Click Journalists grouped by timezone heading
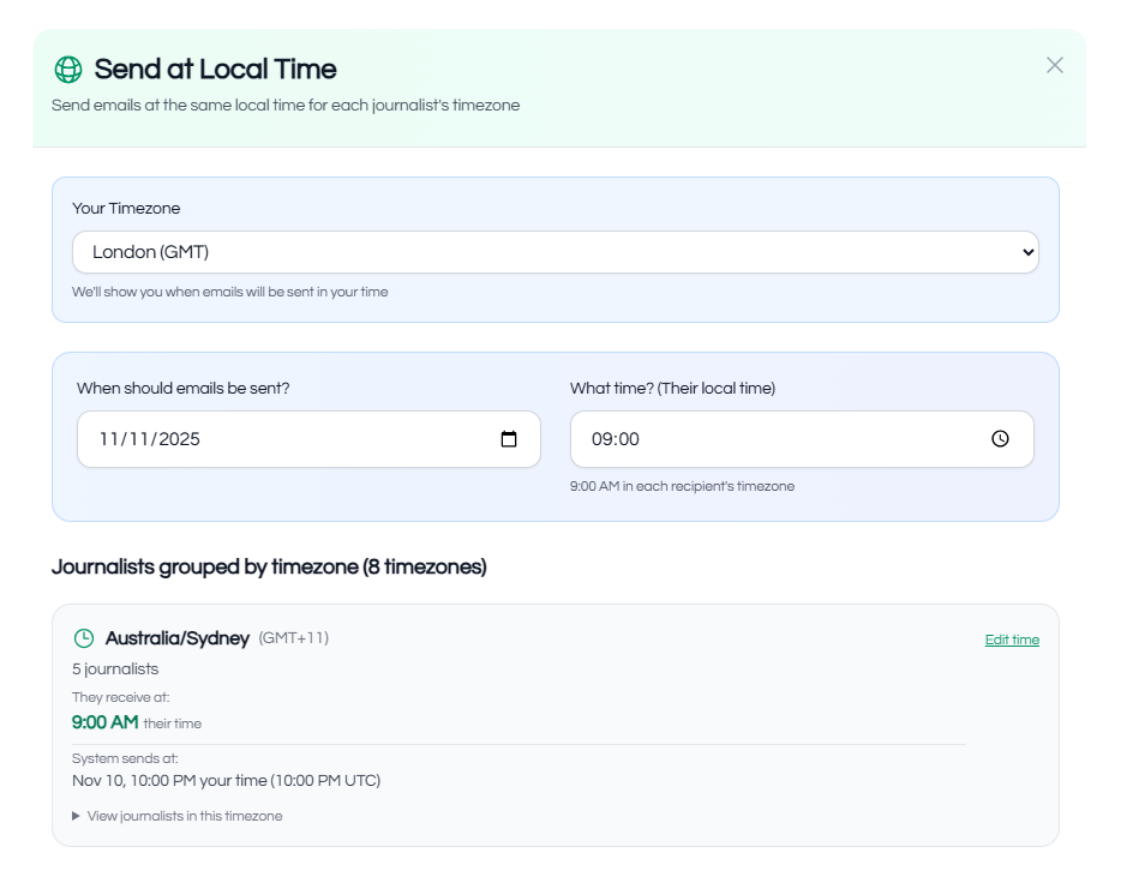The height and width of the screenshot is (881, 1136). (x=269, y=567)
